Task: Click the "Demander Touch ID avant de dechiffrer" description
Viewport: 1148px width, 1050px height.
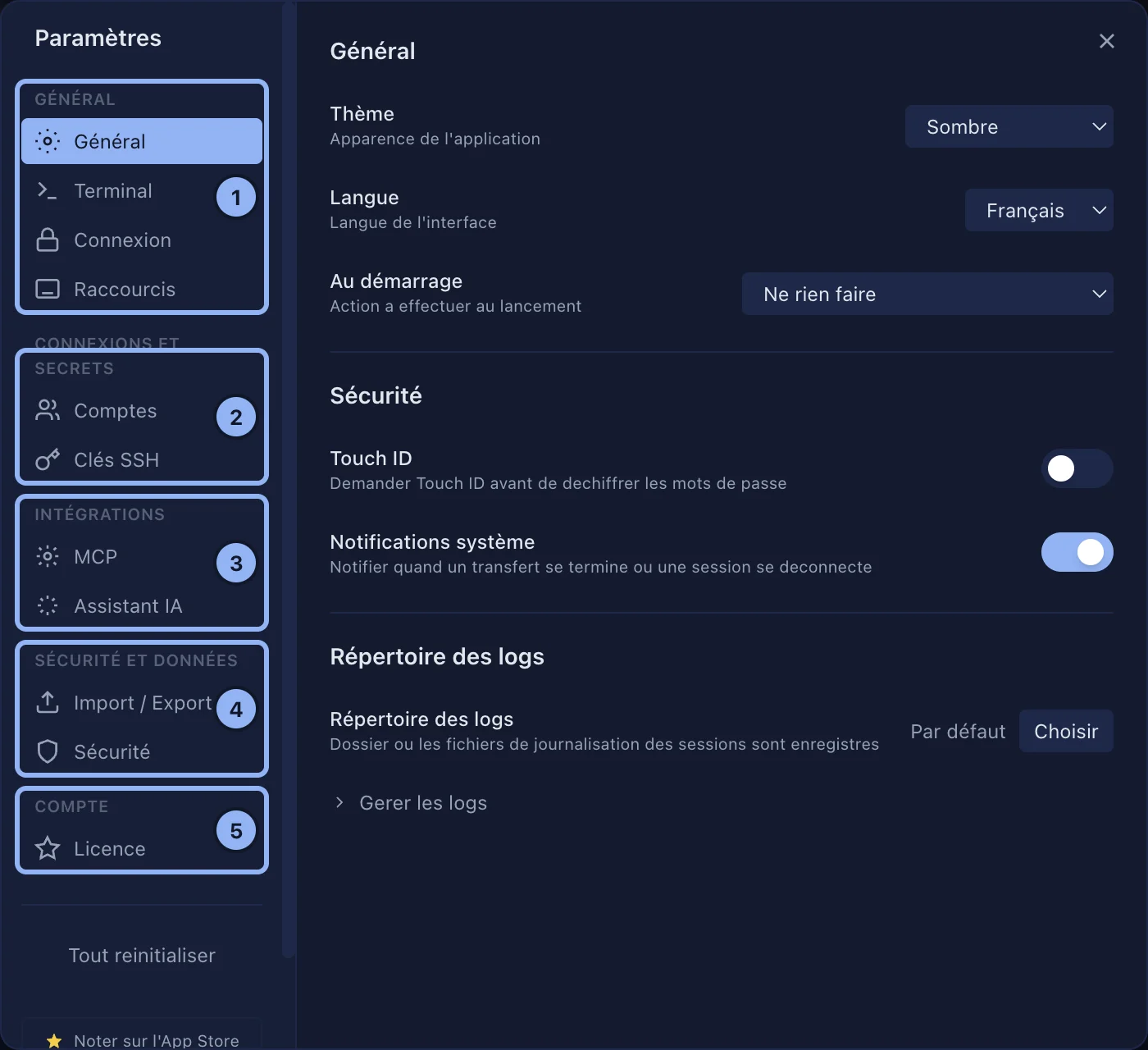Action: (x=558, y=483)
